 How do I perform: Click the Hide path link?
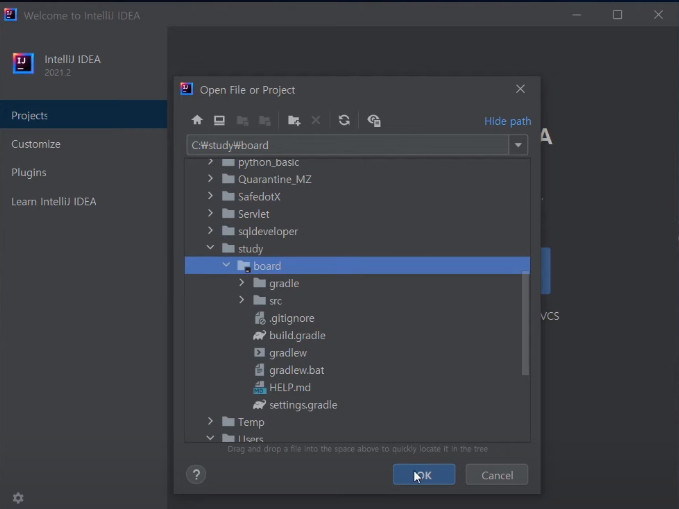point(508,121)
